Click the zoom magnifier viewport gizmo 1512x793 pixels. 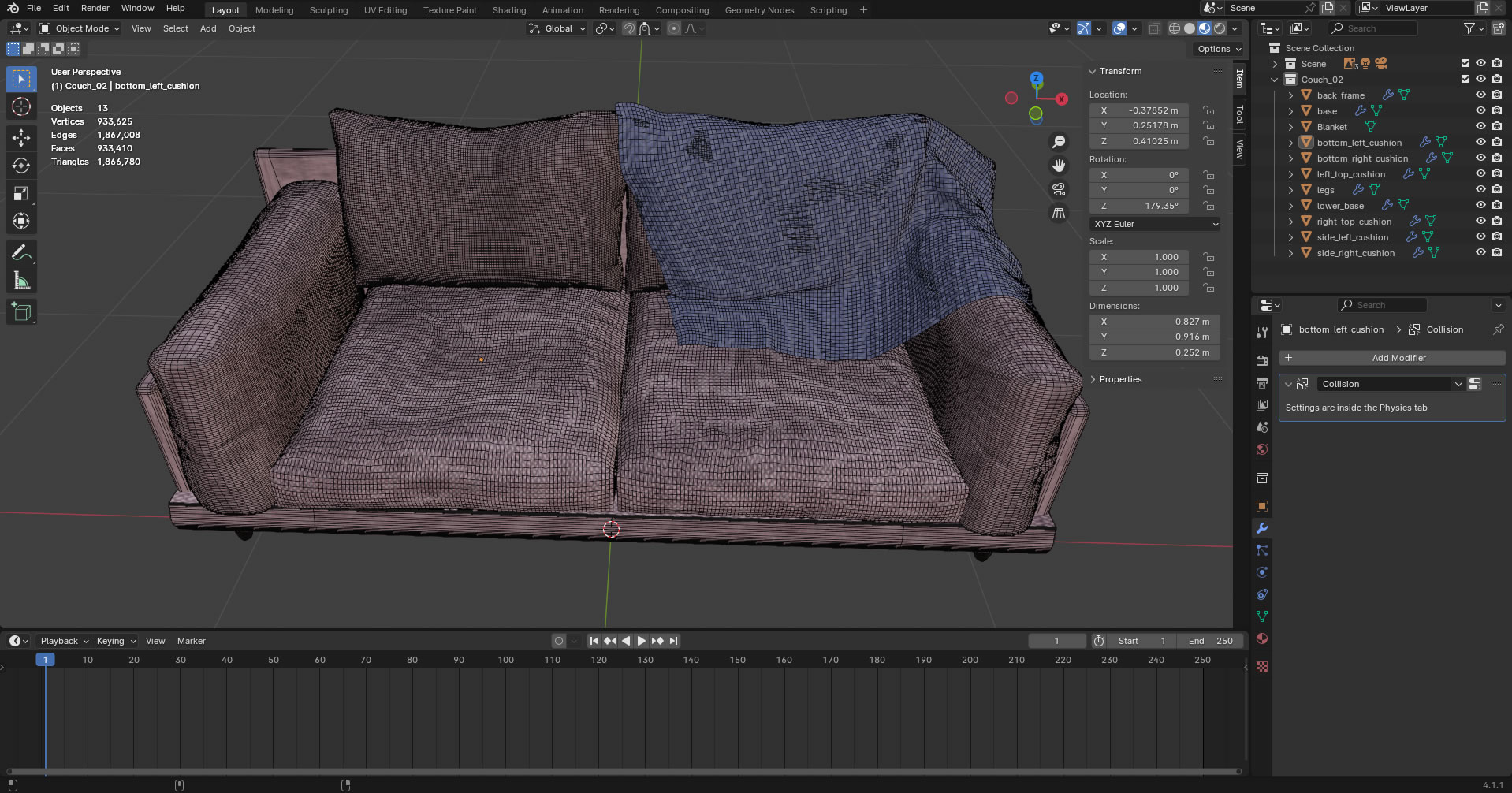(x=1059, y=142)
